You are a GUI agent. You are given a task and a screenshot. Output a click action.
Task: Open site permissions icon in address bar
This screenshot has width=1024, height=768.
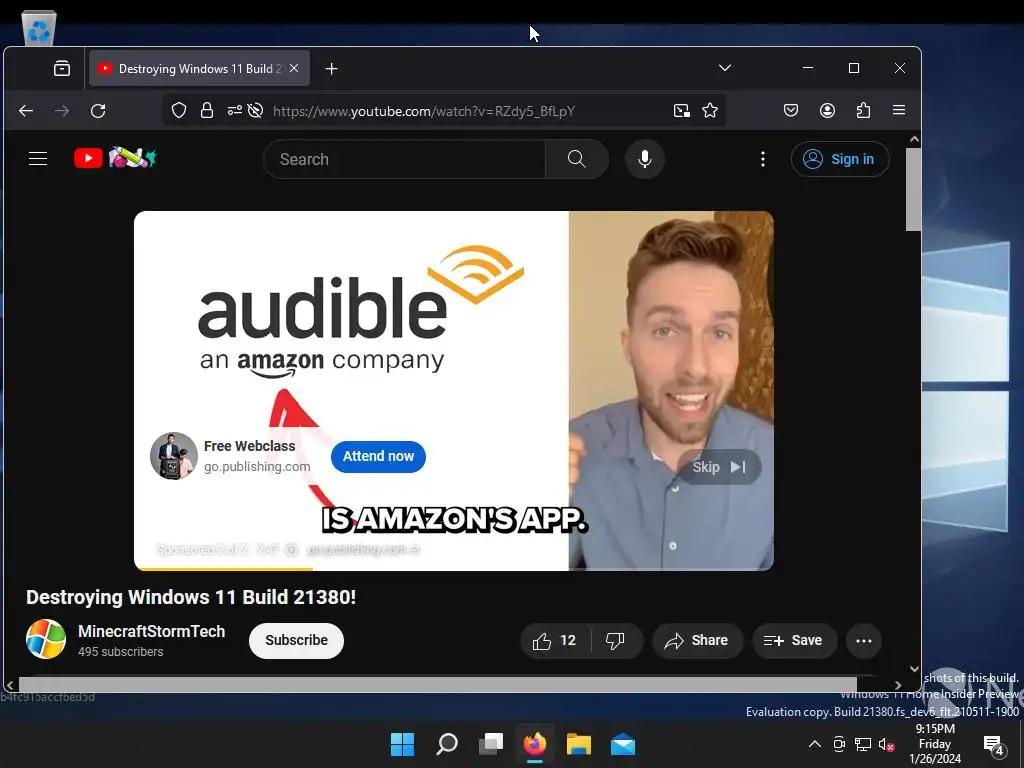coord(234,110)
